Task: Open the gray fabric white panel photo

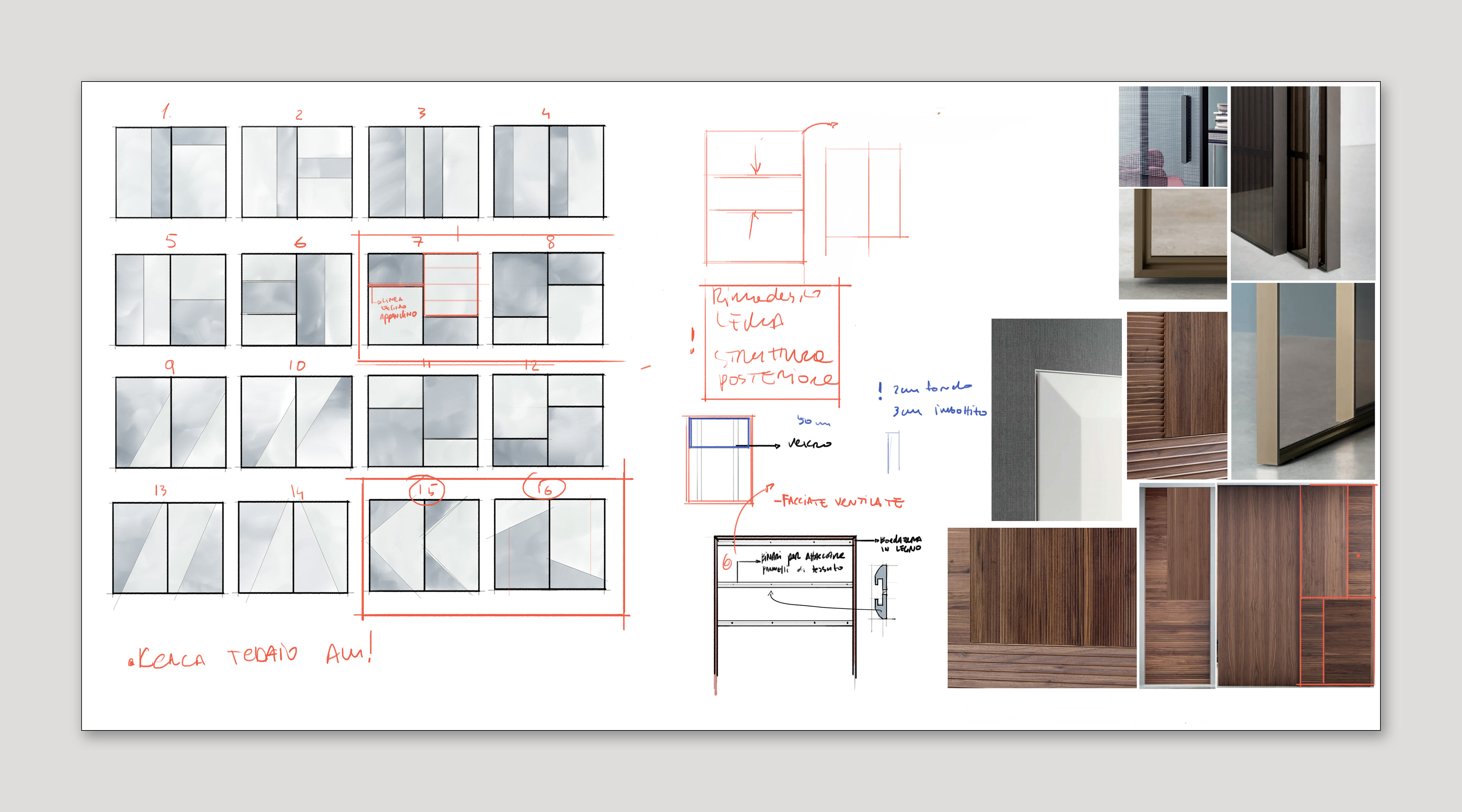Action: click(x=1056, y=420)
